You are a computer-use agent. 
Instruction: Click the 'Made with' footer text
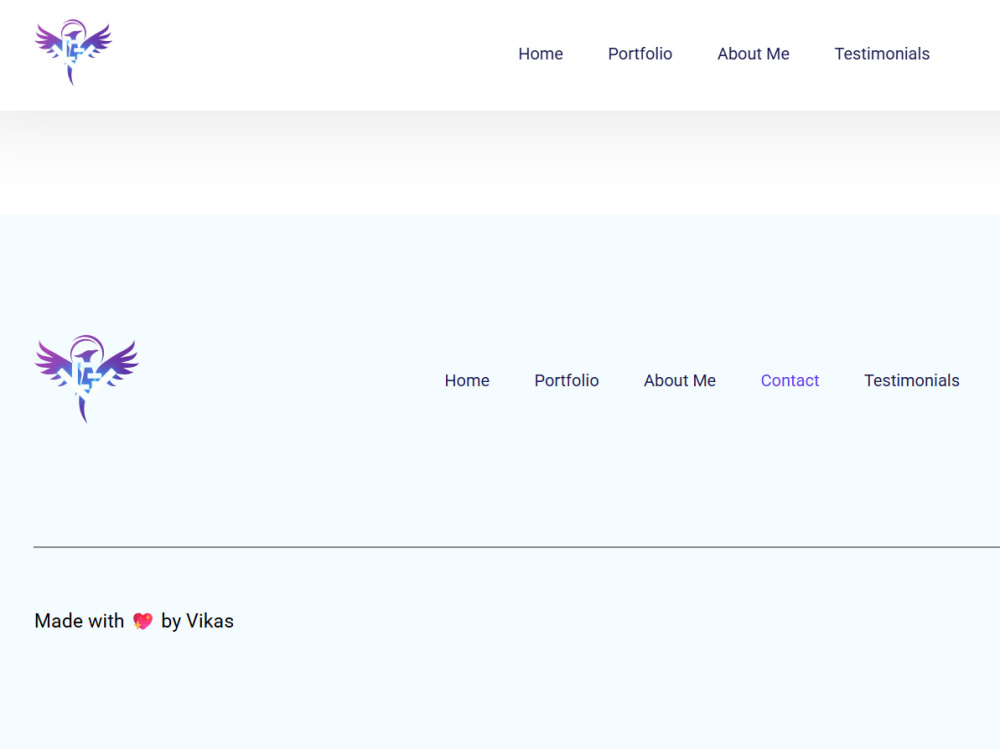79,621
